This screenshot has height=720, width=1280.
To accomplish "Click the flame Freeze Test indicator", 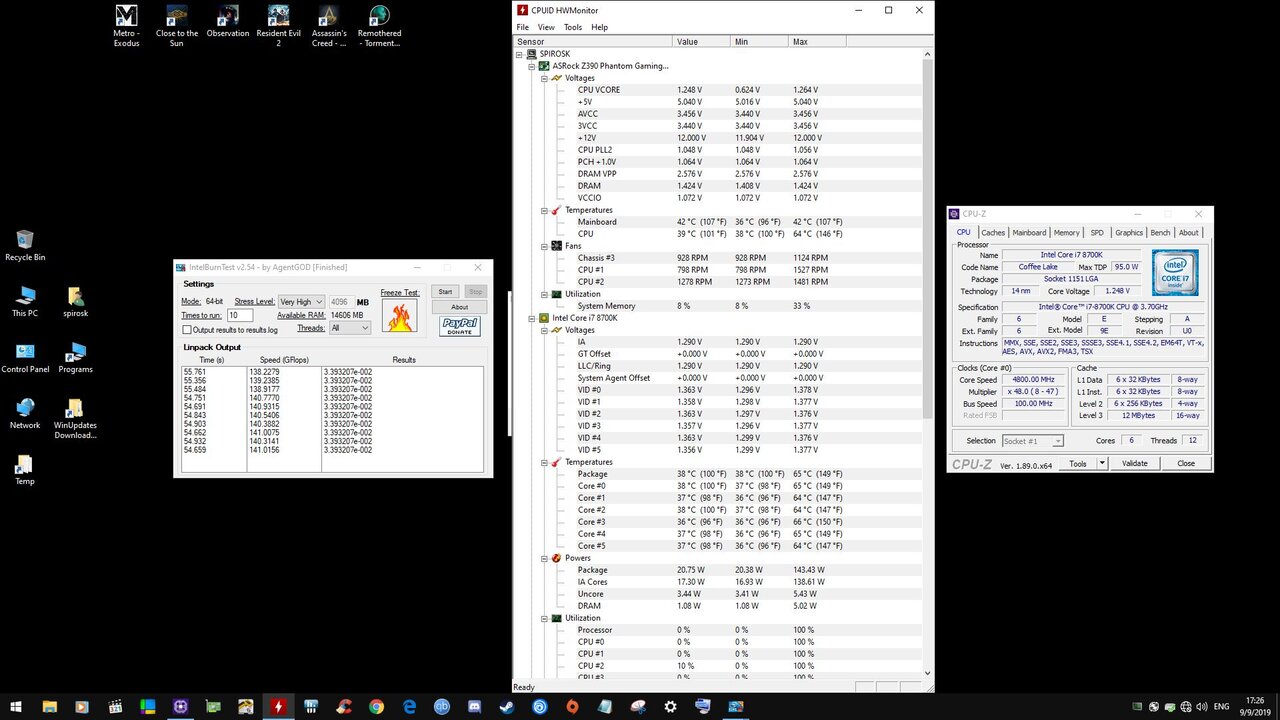I will [400, 317].
